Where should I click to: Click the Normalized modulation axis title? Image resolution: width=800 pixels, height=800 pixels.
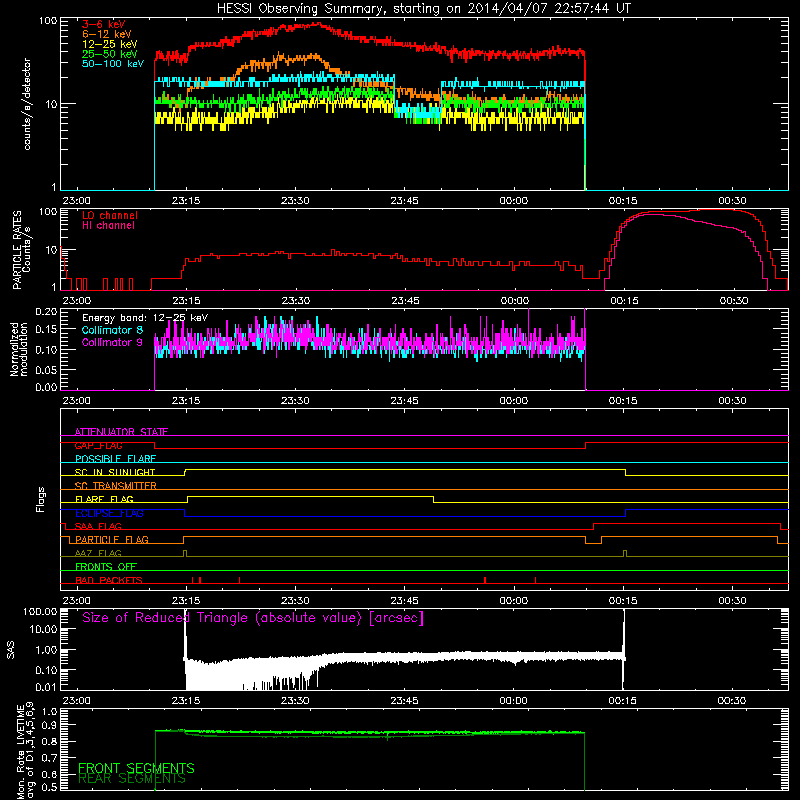coord(19,349)
